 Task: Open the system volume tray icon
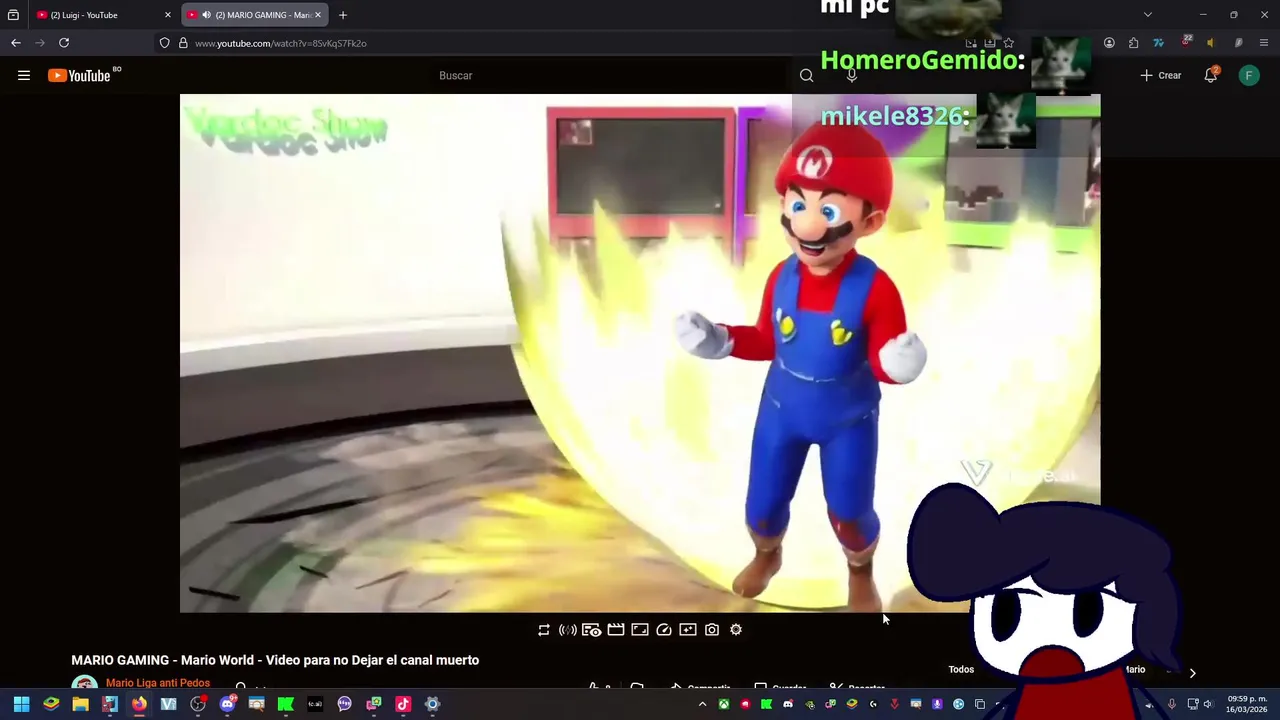click(1210, 704)
